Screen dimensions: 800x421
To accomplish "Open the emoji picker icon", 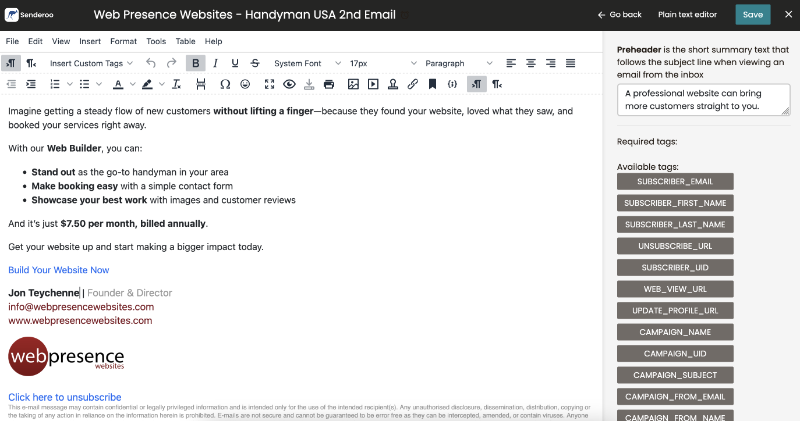I will (x=246, y=84).
